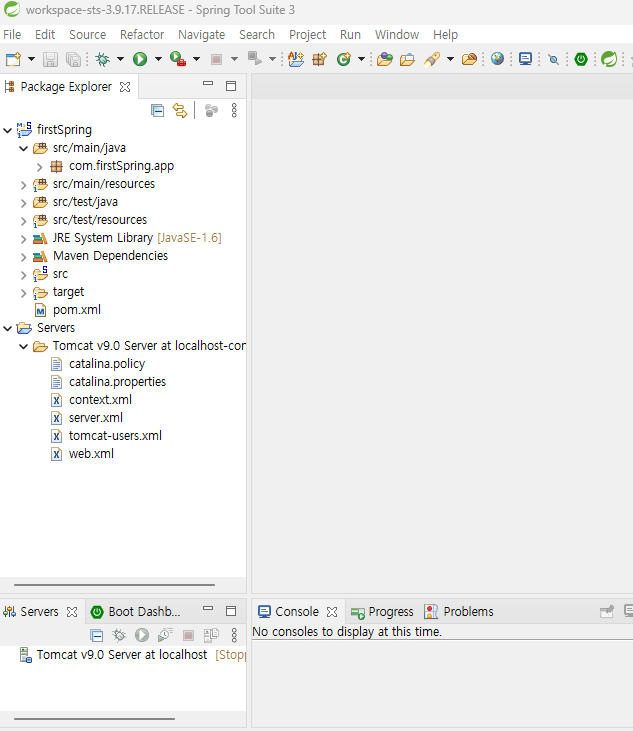Open the Run menu

pyautogui.click(x=351, y=34)
